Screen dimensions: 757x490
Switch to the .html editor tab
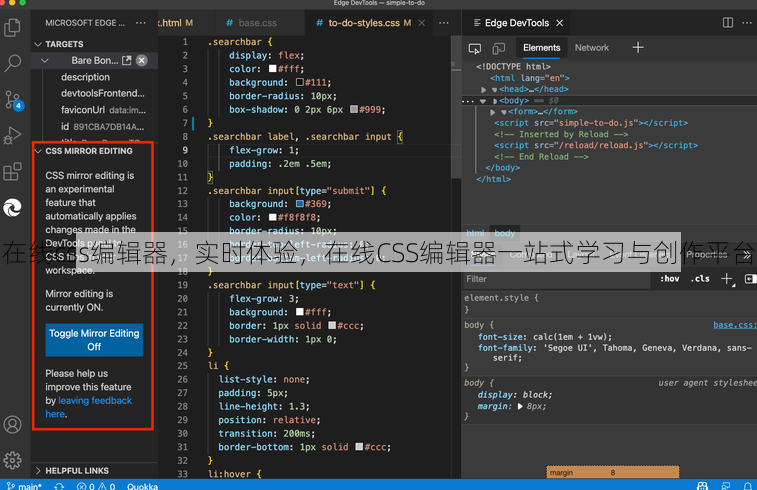coord(176,23)
